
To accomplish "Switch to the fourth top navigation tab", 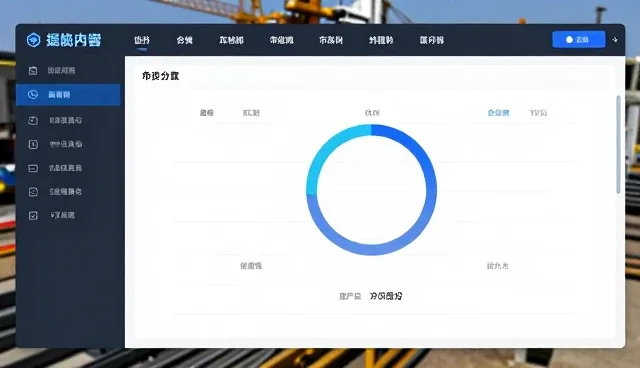I will (x=282, y=40).
